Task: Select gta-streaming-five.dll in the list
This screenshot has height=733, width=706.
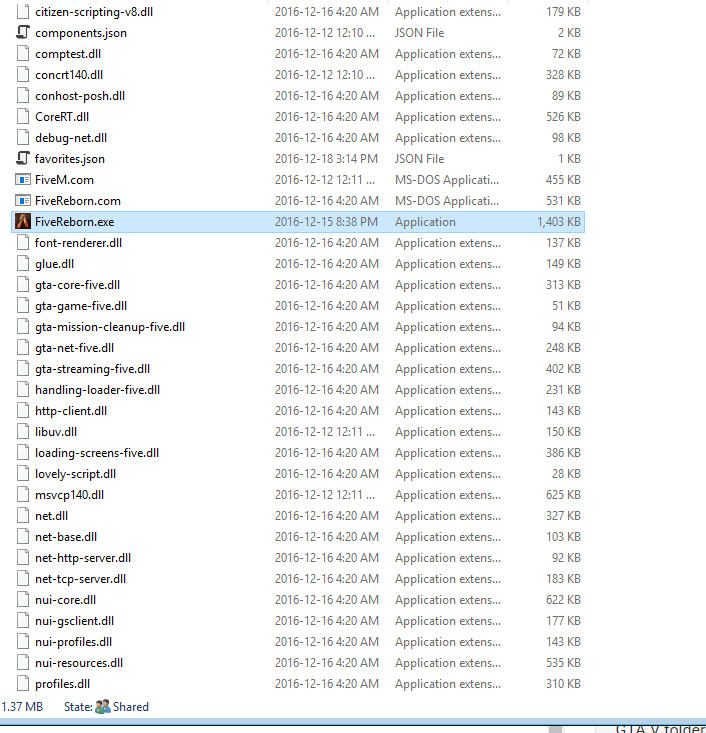Action: (93, 369)
